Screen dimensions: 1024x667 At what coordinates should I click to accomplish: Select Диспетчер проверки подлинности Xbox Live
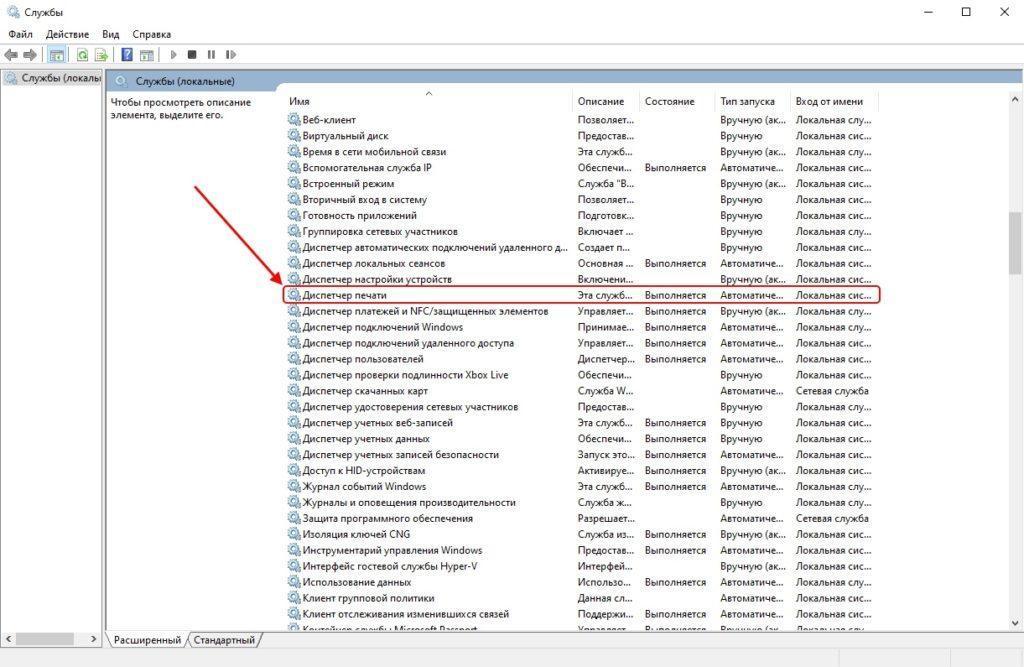406,375
